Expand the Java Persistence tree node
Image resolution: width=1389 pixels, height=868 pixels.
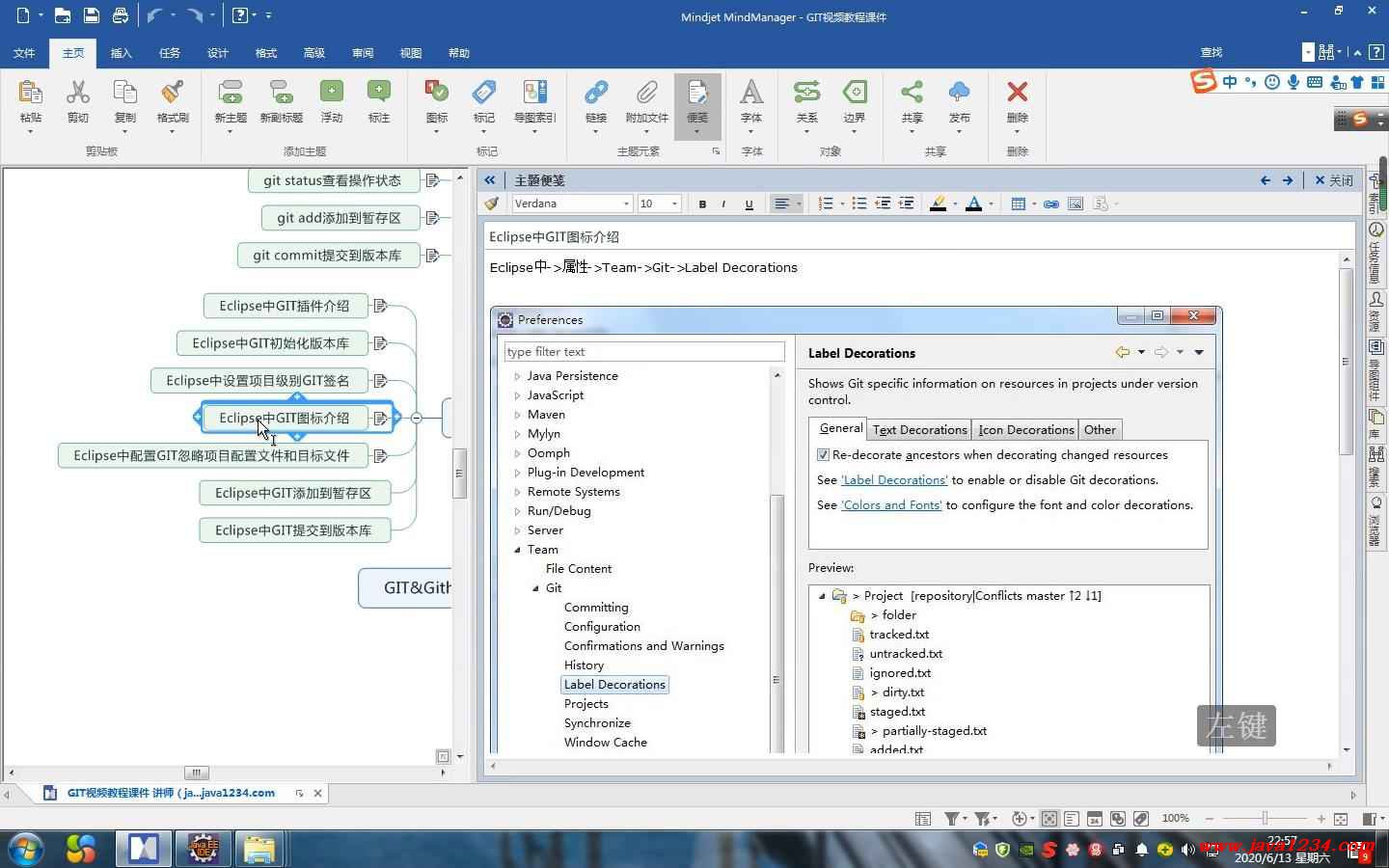click(517, 376)
